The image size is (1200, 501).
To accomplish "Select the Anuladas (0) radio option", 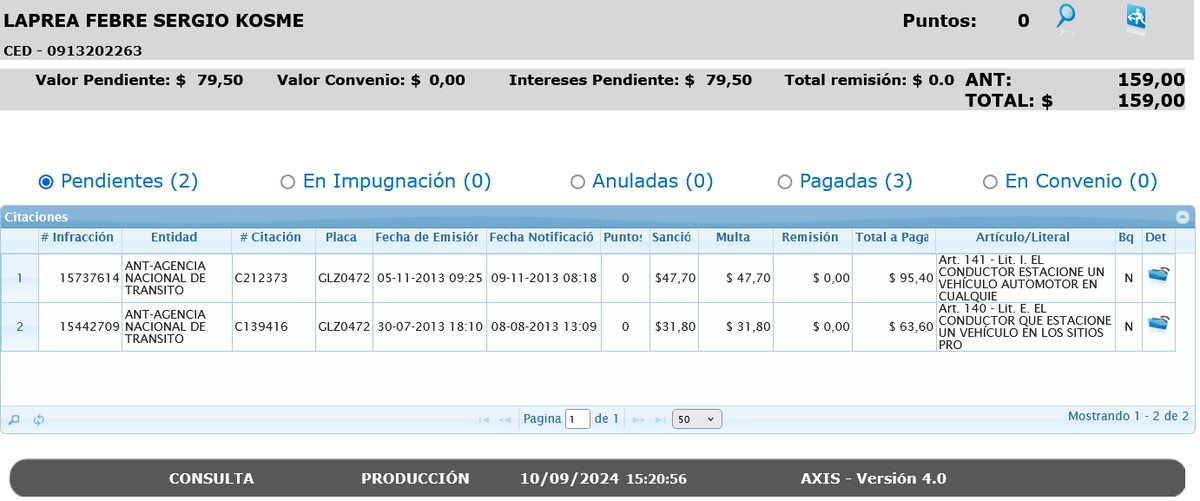I will (577, 182).
